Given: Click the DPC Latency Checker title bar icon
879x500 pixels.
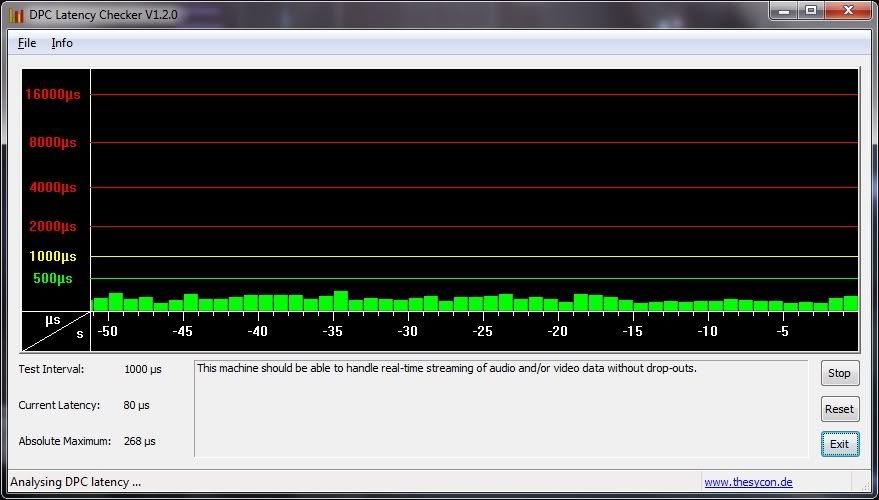Looking at the screenshot, I should point(17,15).
